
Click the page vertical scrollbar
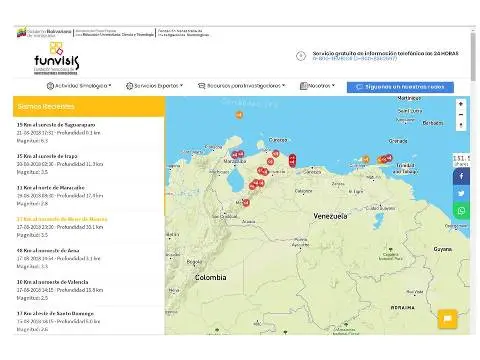coord(473,57)
